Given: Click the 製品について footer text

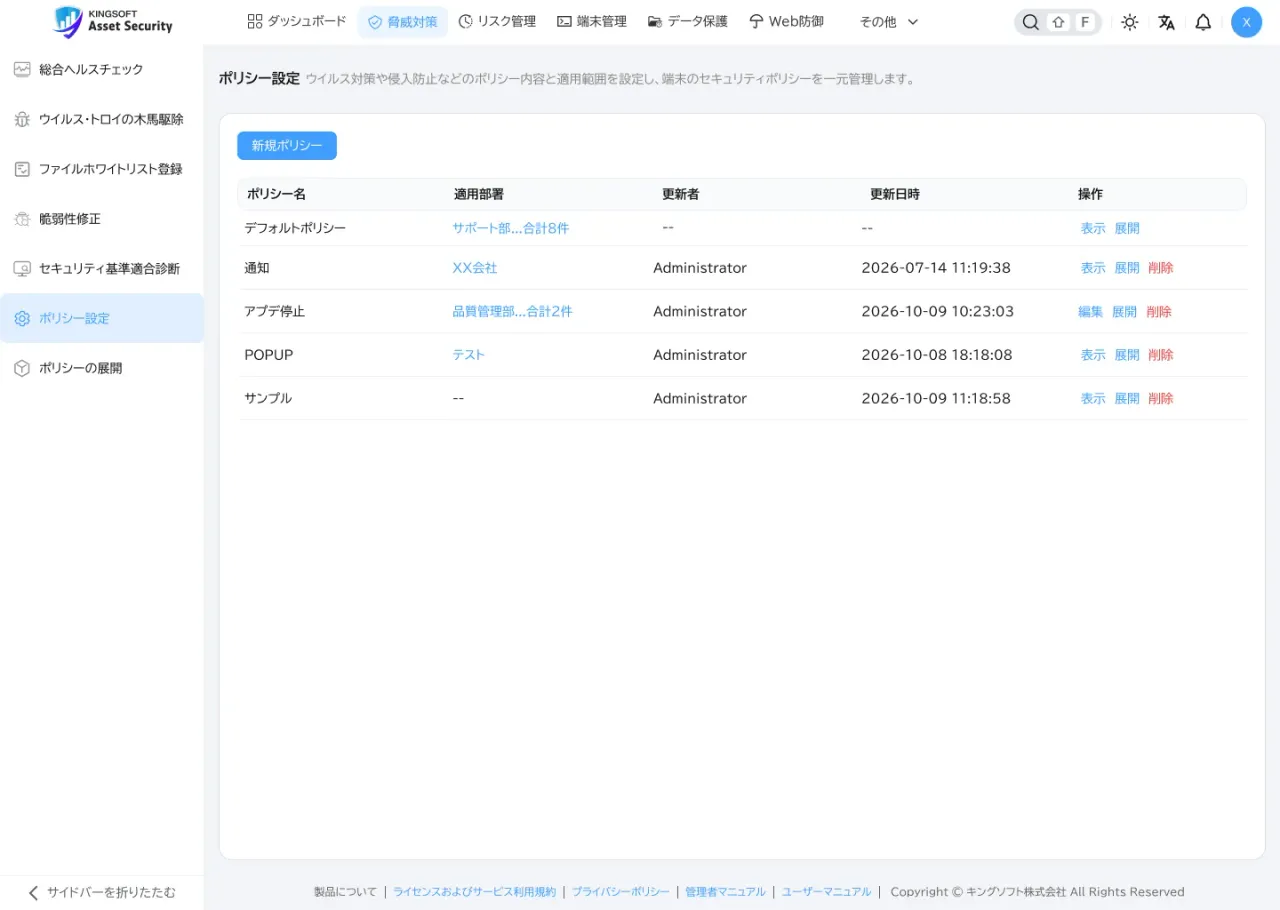Looking at the screenshot, I should tap(345, 892).
